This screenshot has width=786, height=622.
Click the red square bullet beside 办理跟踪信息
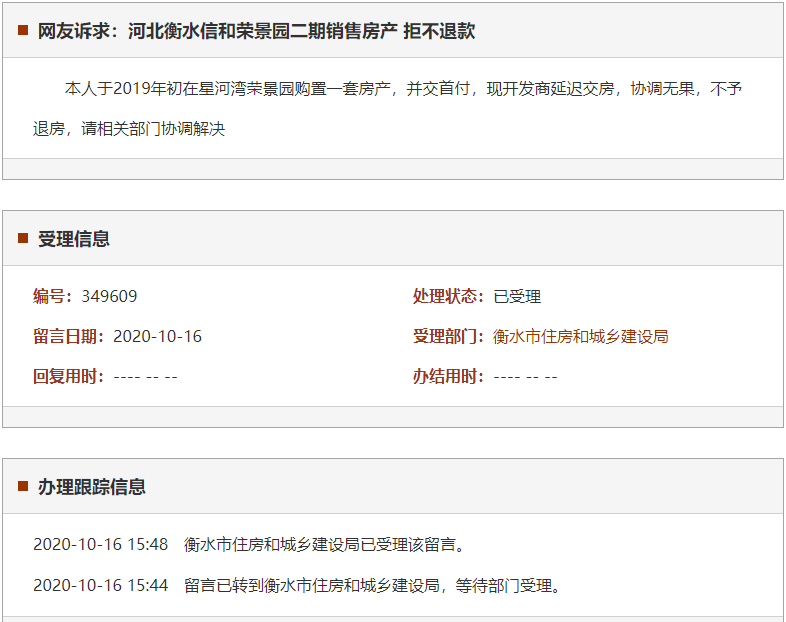(x=23, y=487)
